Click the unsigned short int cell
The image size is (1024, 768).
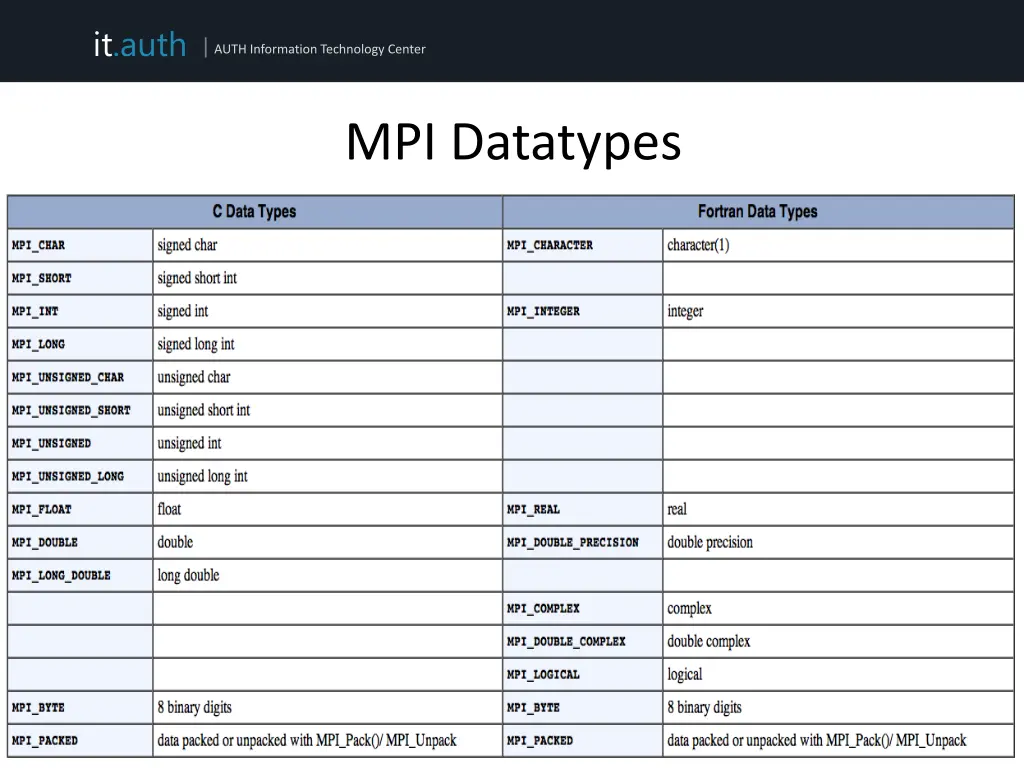[327, 411]
